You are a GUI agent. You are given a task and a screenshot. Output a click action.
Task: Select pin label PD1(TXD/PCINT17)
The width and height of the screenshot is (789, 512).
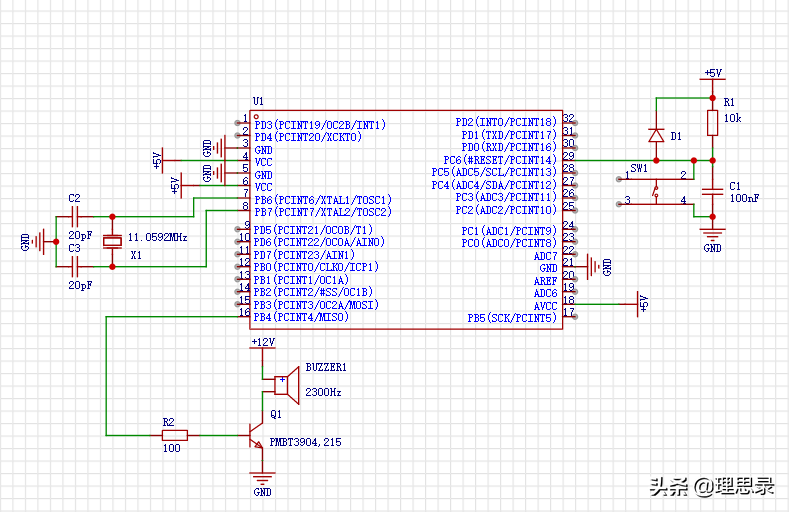(x=509, y=135)
